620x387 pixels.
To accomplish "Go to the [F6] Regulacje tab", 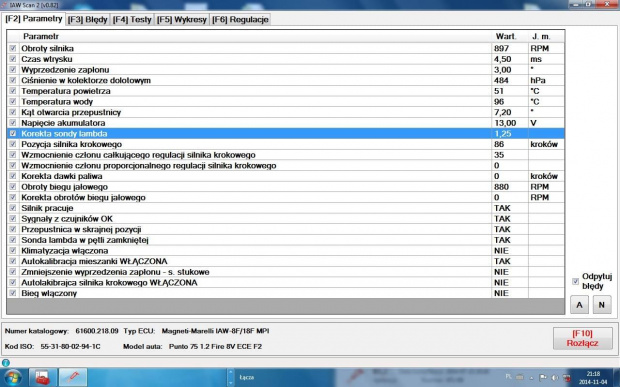I will 240,19.
